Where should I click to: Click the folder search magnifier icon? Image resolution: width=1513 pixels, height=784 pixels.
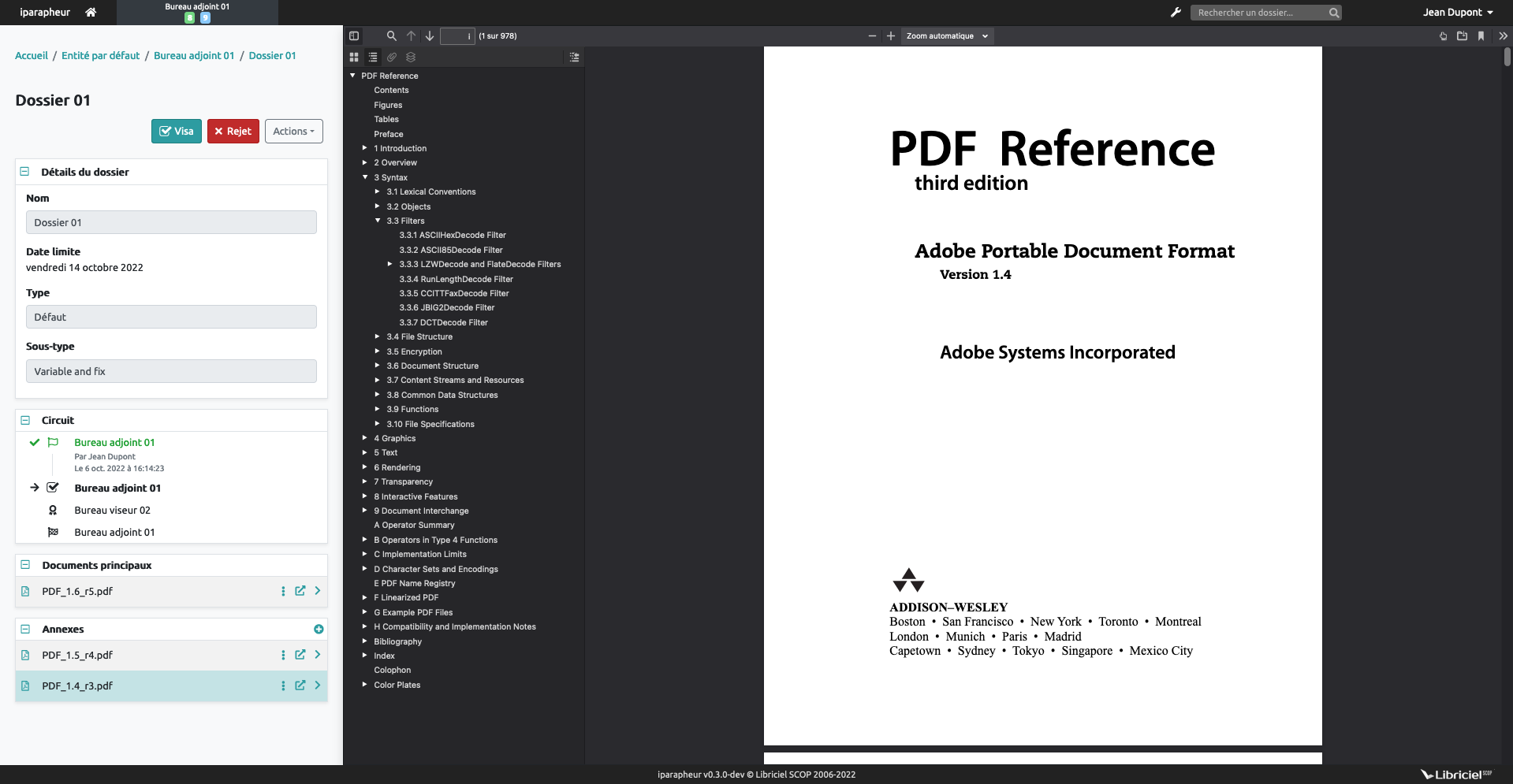1334,13
